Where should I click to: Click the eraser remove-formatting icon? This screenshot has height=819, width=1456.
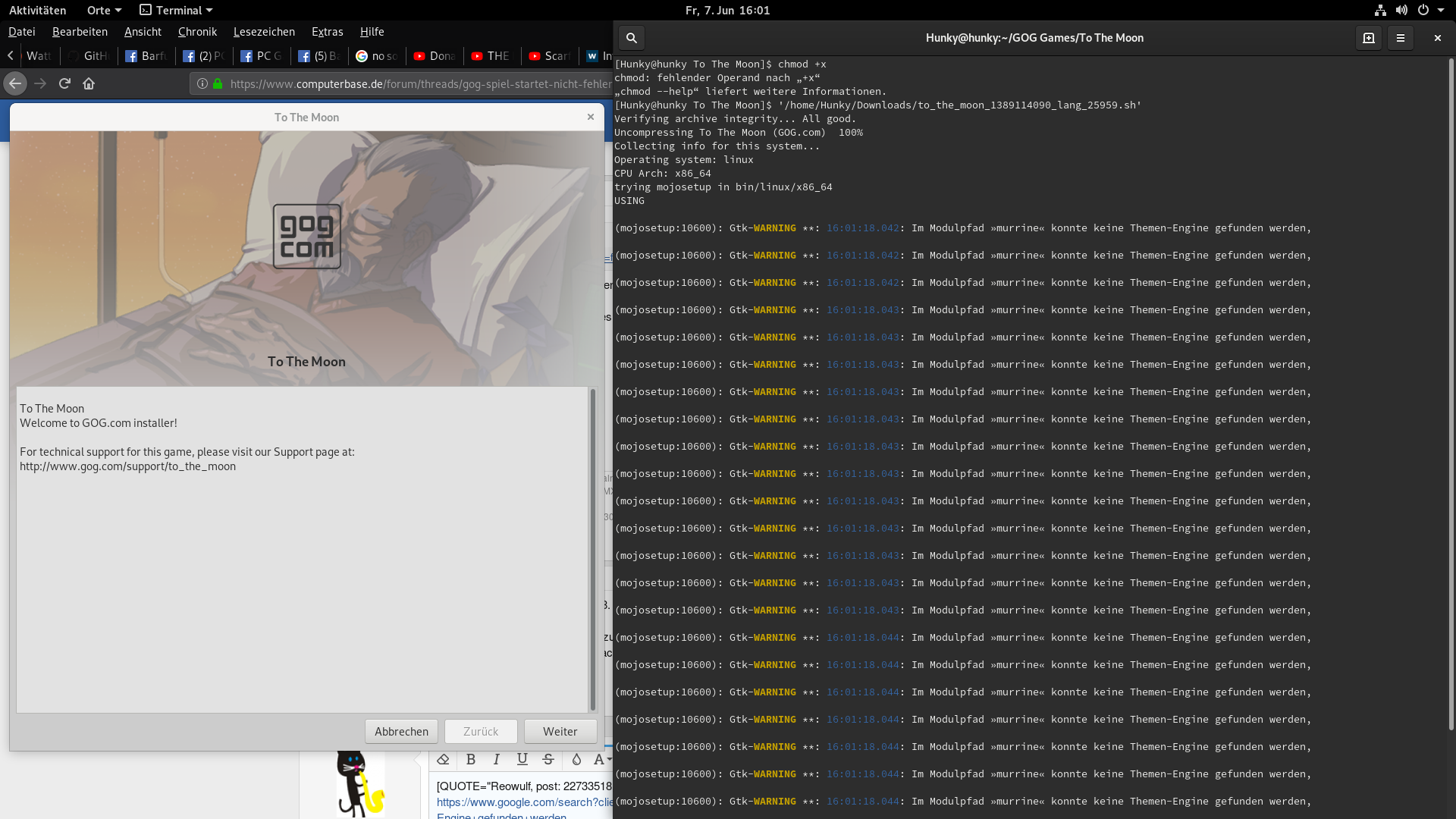pyautogui.click(x=443, y=759)
